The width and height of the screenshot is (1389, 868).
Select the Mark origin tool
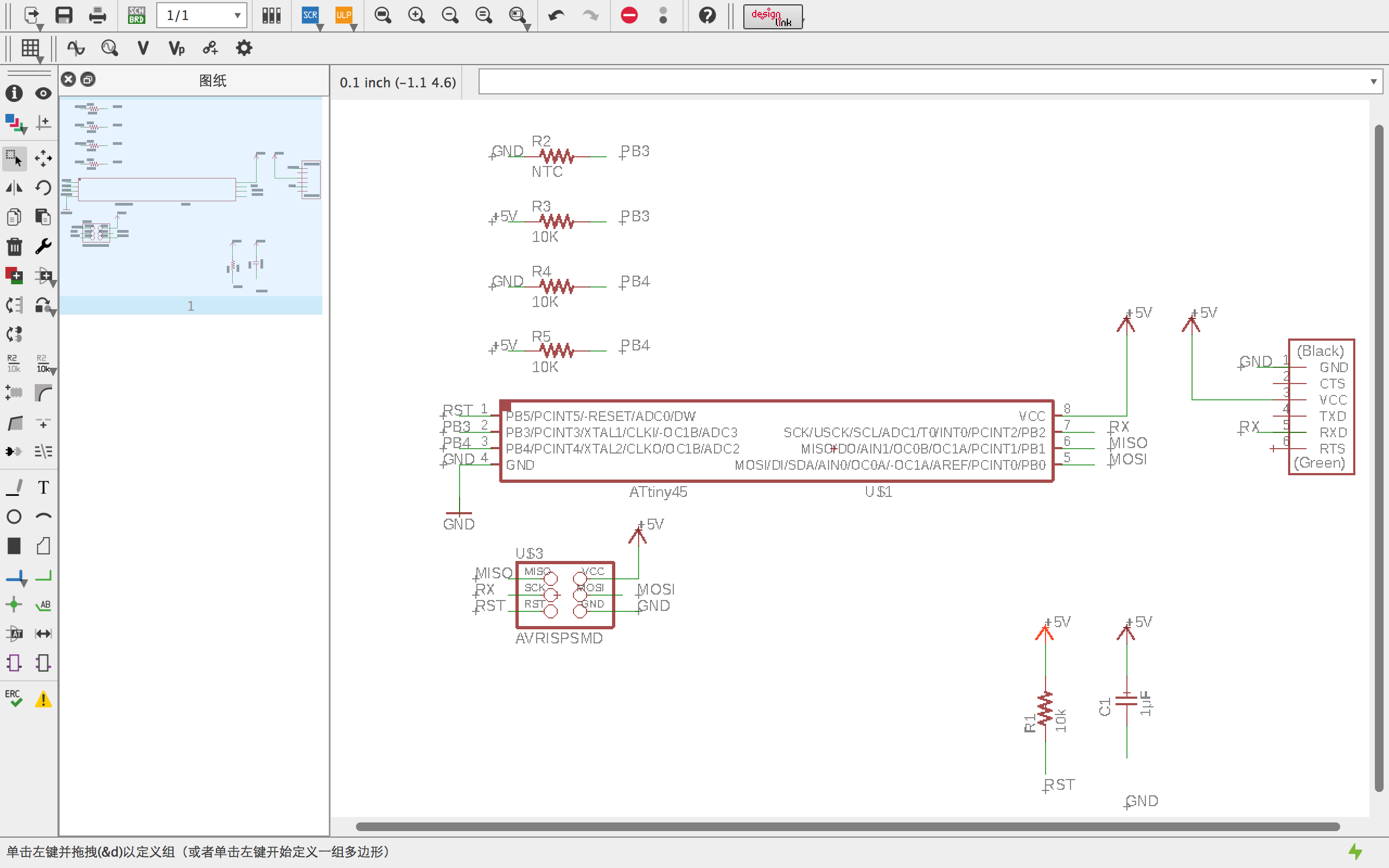tap(43, 122)
